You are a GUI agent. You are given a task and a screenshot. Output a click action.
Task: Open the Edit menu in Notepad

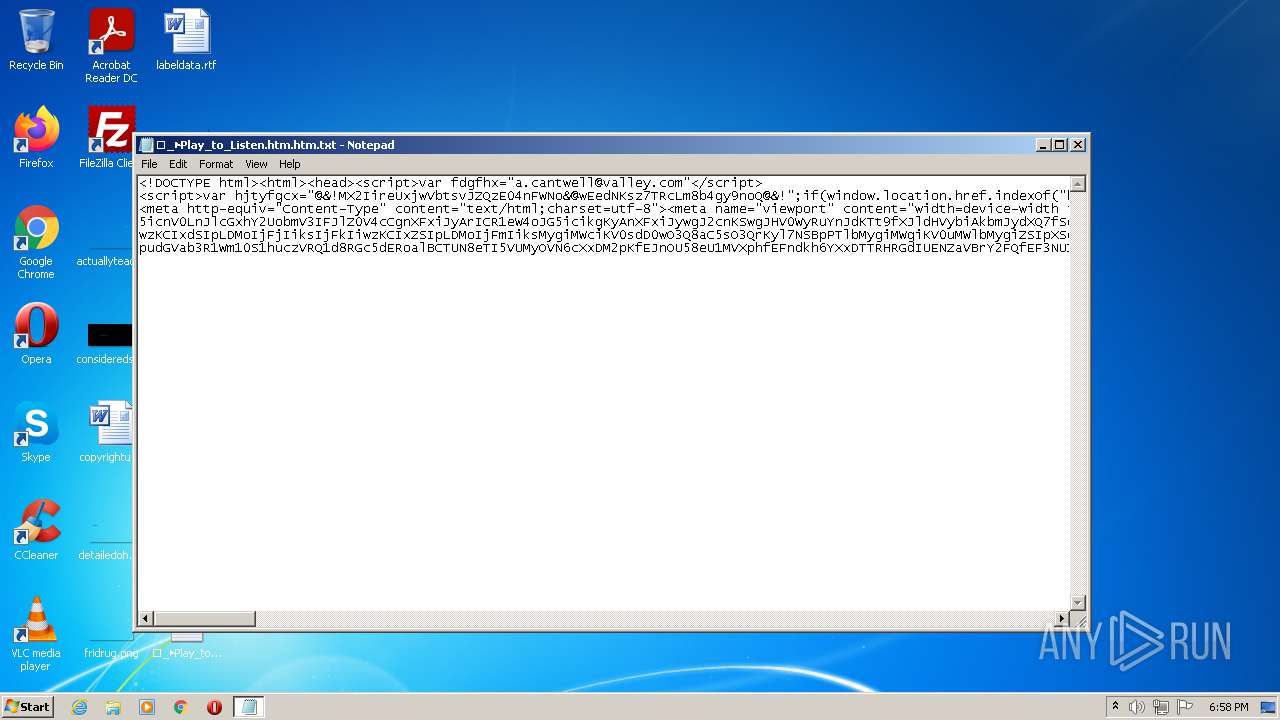pyautogui.click(x=178, y=164)
